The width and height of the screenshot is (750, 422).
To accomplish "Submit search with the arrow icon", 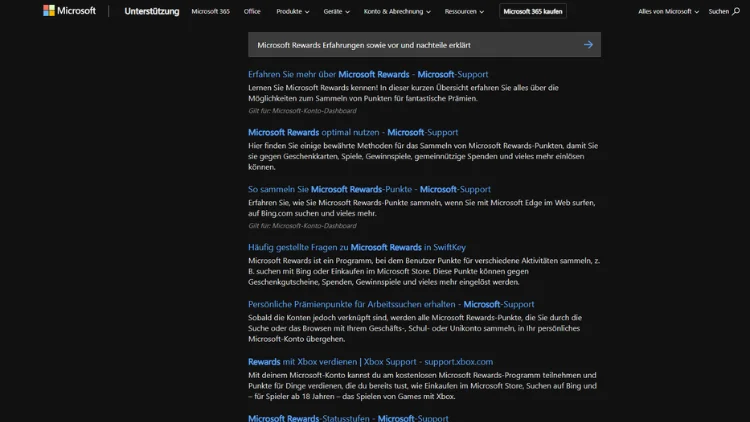I will (588, 45).
